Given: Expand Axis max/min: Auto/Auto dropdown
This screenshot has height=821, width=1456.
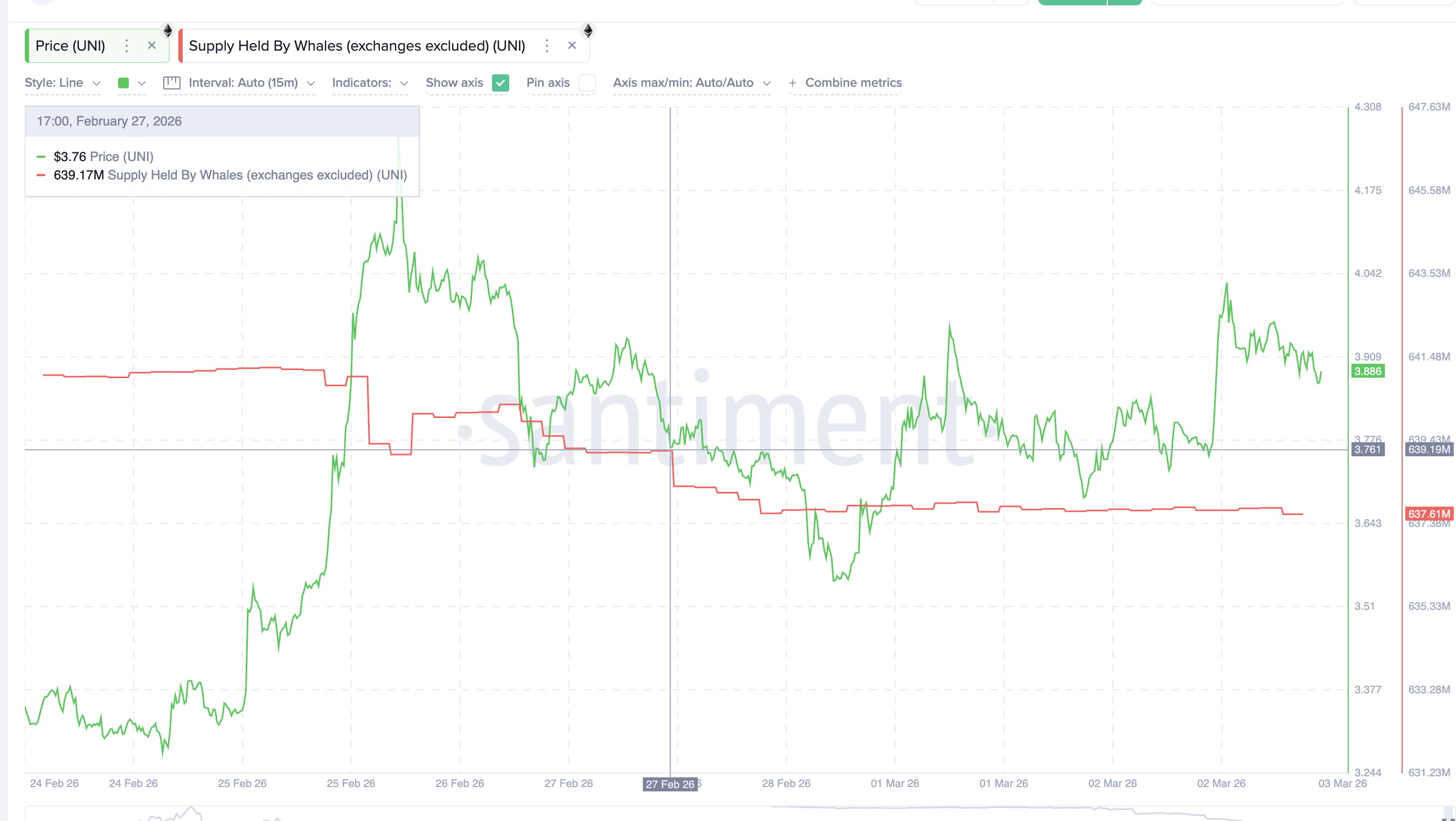Looking at the screenshot, I should (691, 83).
